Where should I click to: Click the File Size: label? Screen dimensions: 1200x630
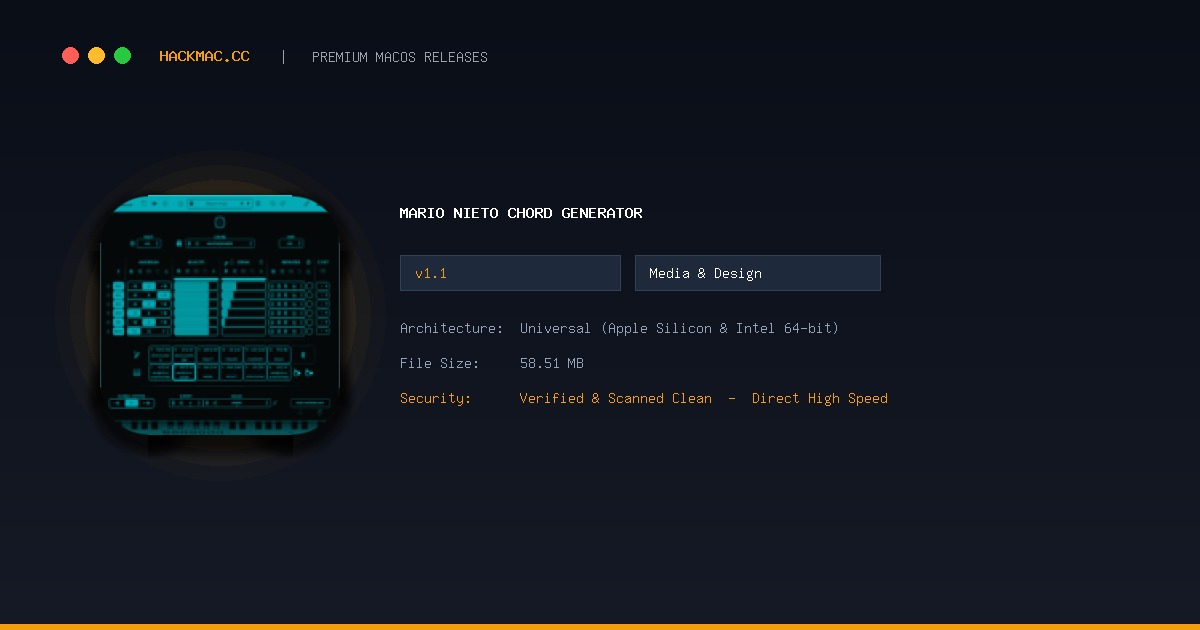pos(440,363)
